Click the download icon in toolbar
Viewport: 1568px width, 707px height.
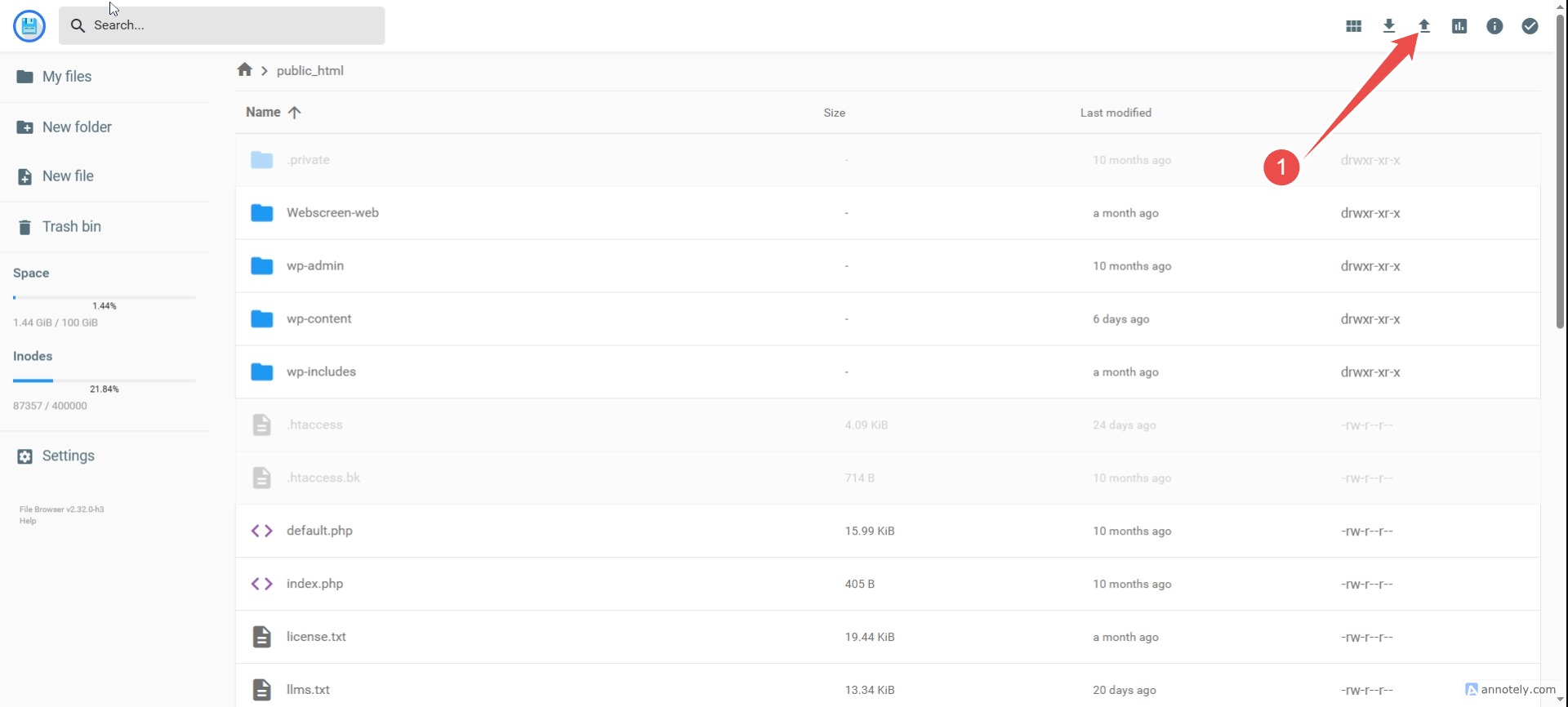click(1388, 26)
